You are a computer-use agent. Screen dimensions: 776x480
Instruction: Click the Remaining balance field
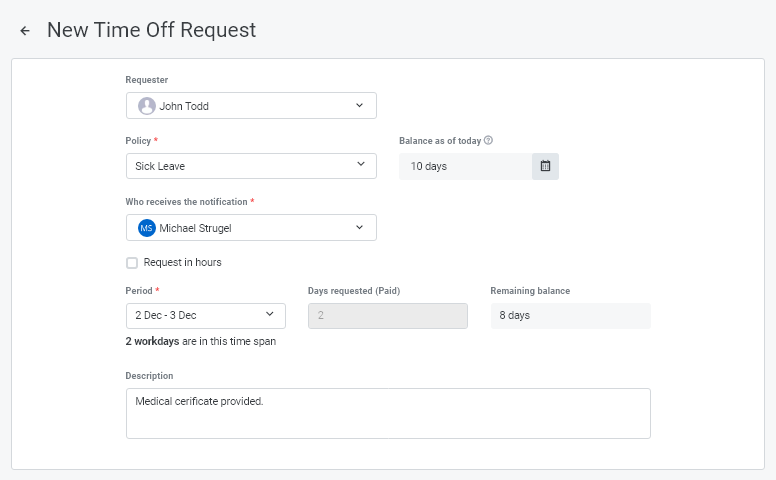click(x=570, y=316)
